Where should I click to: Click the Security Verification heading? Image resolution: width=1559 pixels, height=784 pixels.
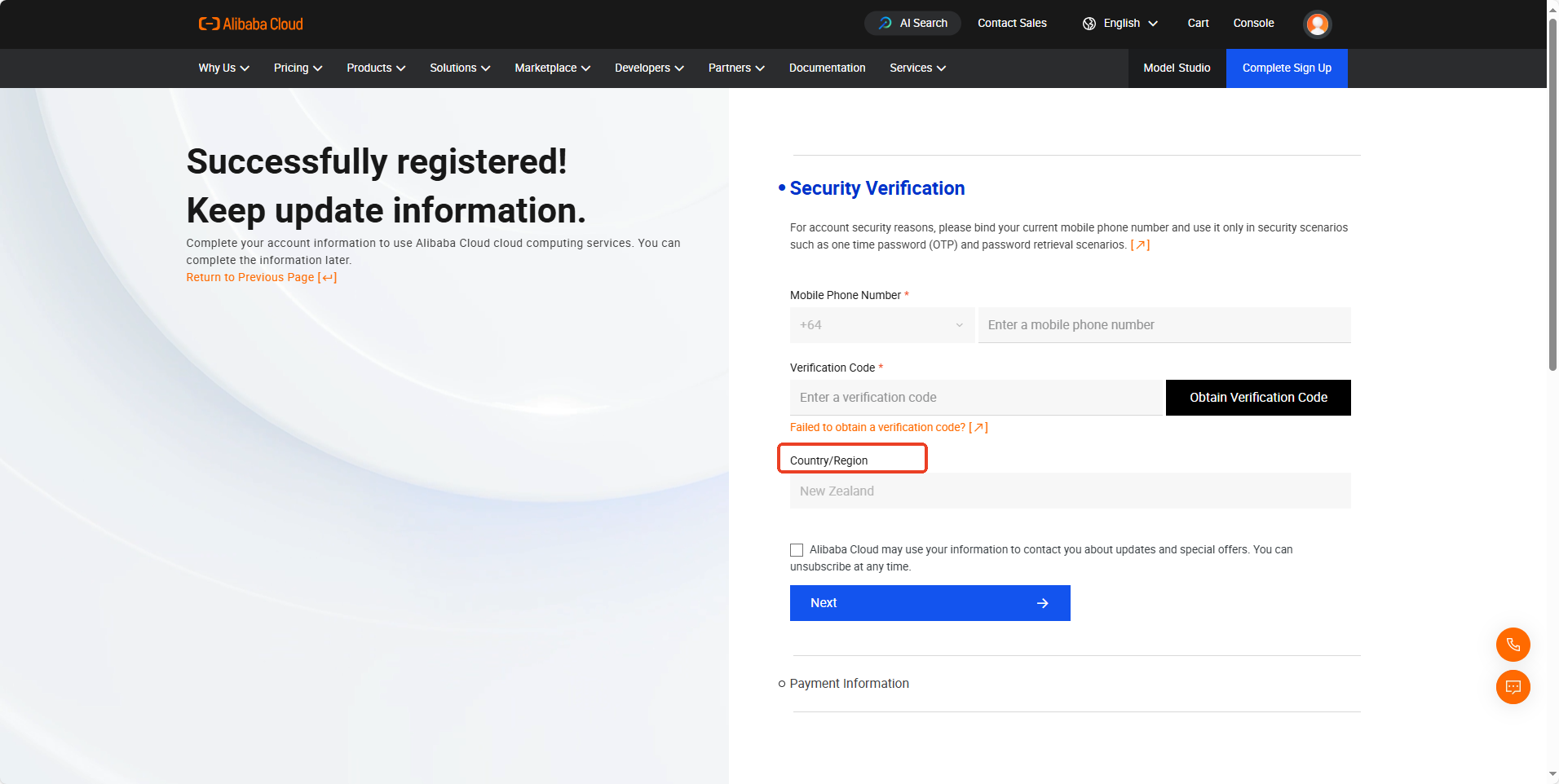click(x=877, y=188)
